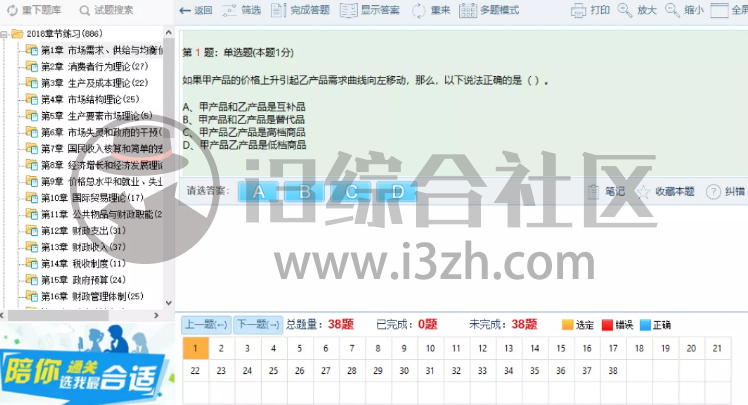The height and width of the screenshot is (405, 748).
Task: Show answers with 显示答案
Action: pyautogui.click(x=370, y=10)
